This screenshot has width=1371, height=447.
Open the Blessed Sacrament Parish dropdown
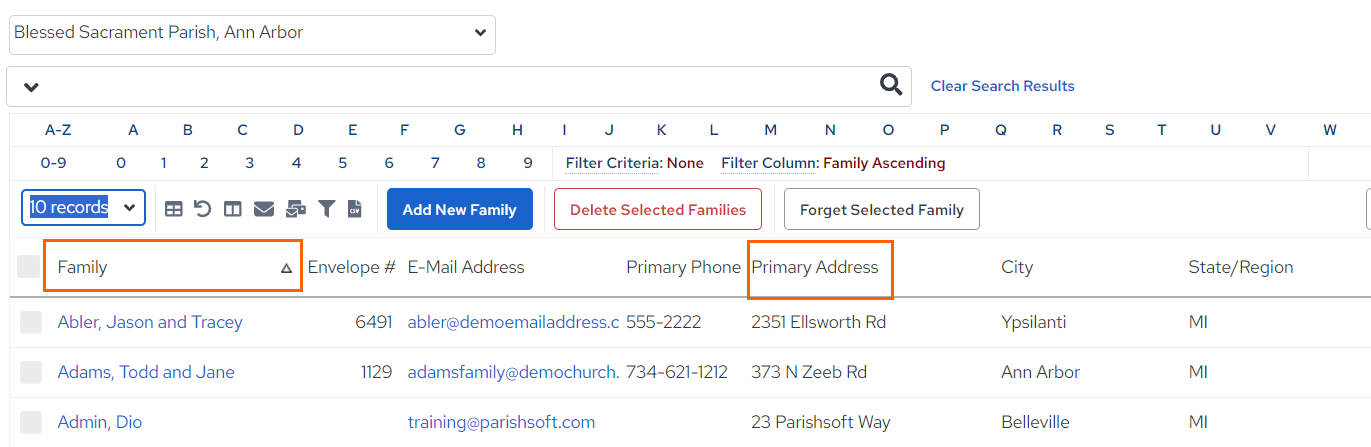[x=252, y=34]
